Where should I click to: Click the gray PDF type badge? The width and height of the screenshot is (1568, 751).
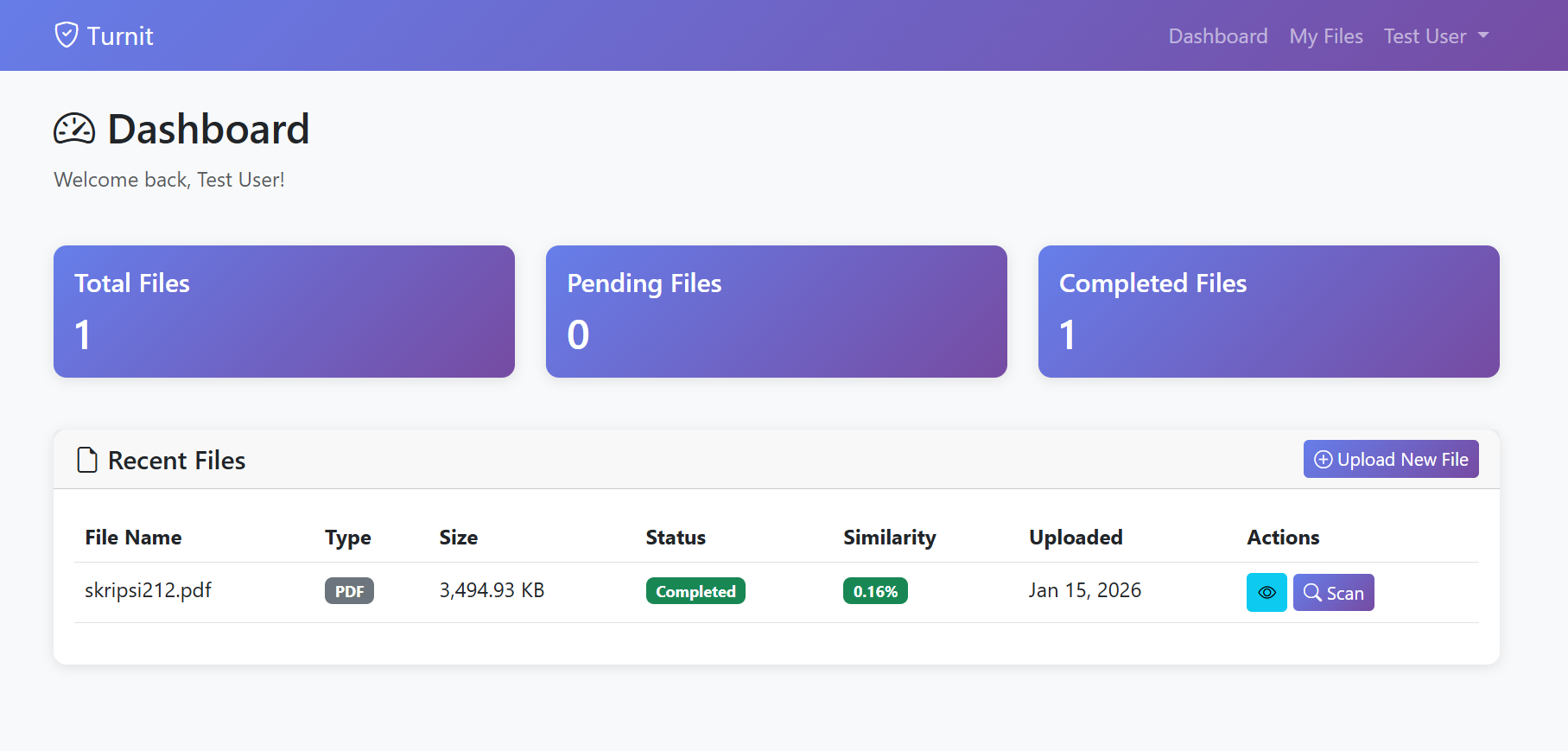pyautogui.click(x=349, y=591)
